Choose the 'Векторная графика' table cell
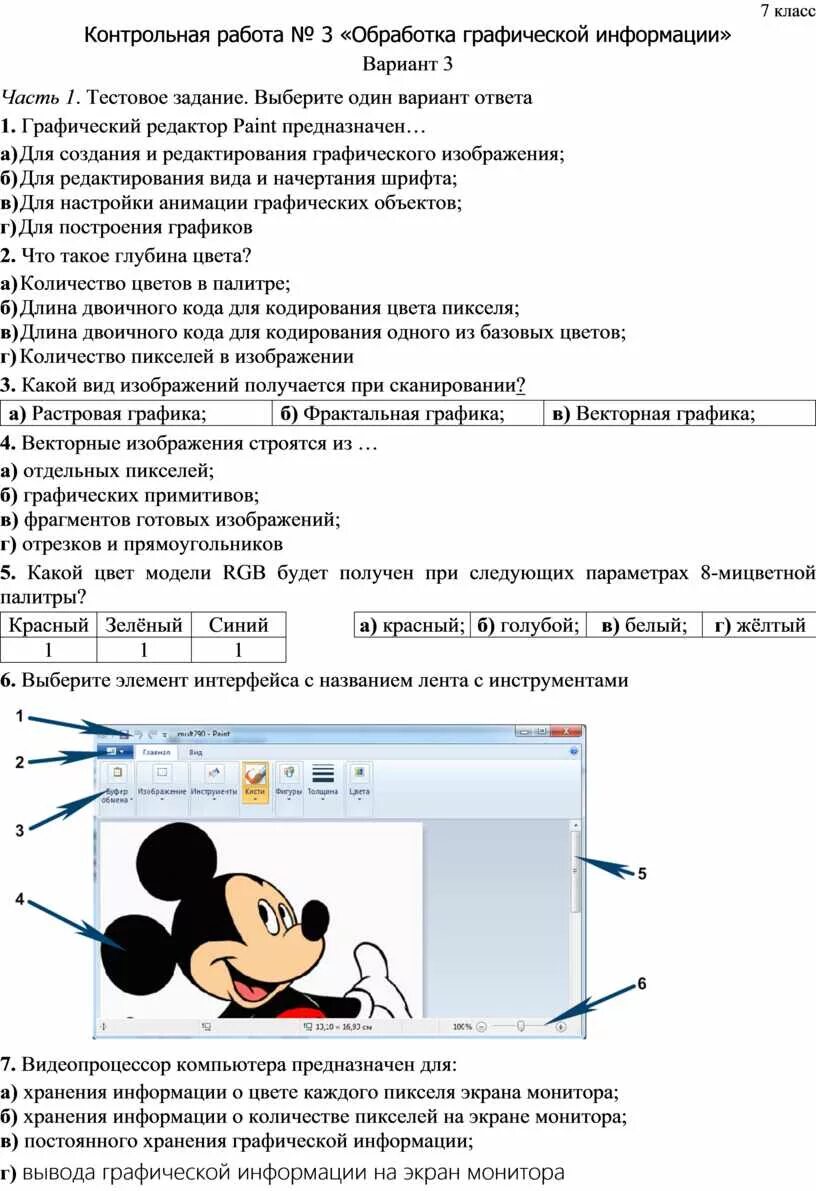Screen dimensions: 816x1191 (679, 413)
